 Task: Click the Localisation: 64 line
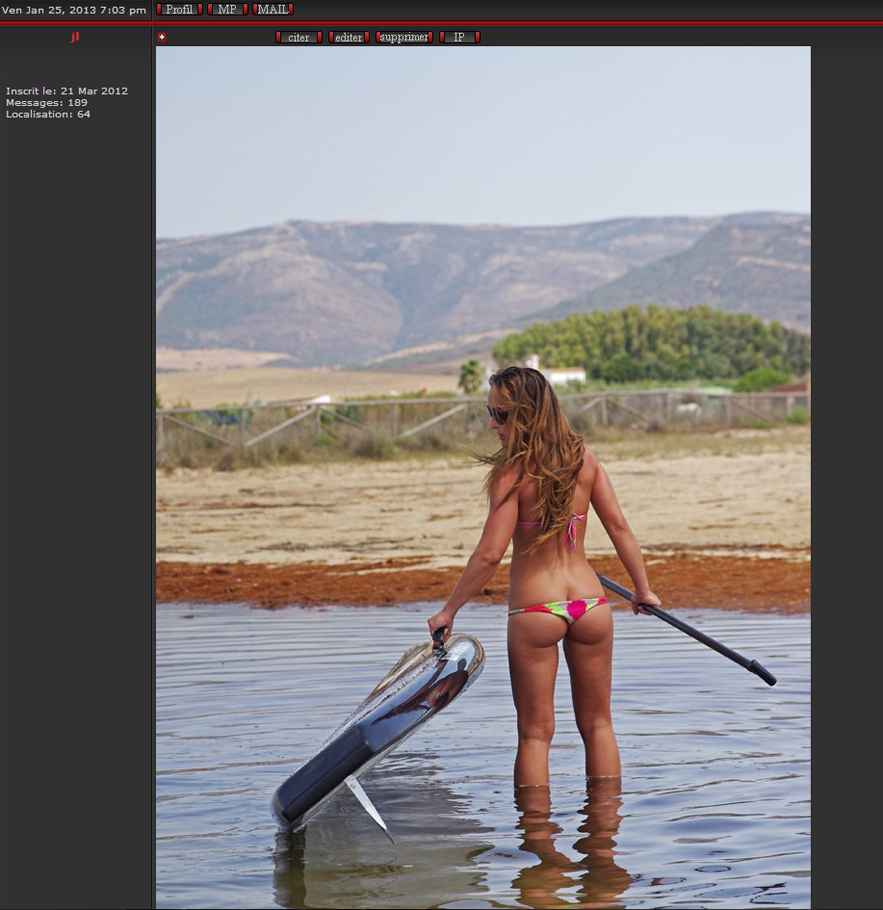coord(48,114)
